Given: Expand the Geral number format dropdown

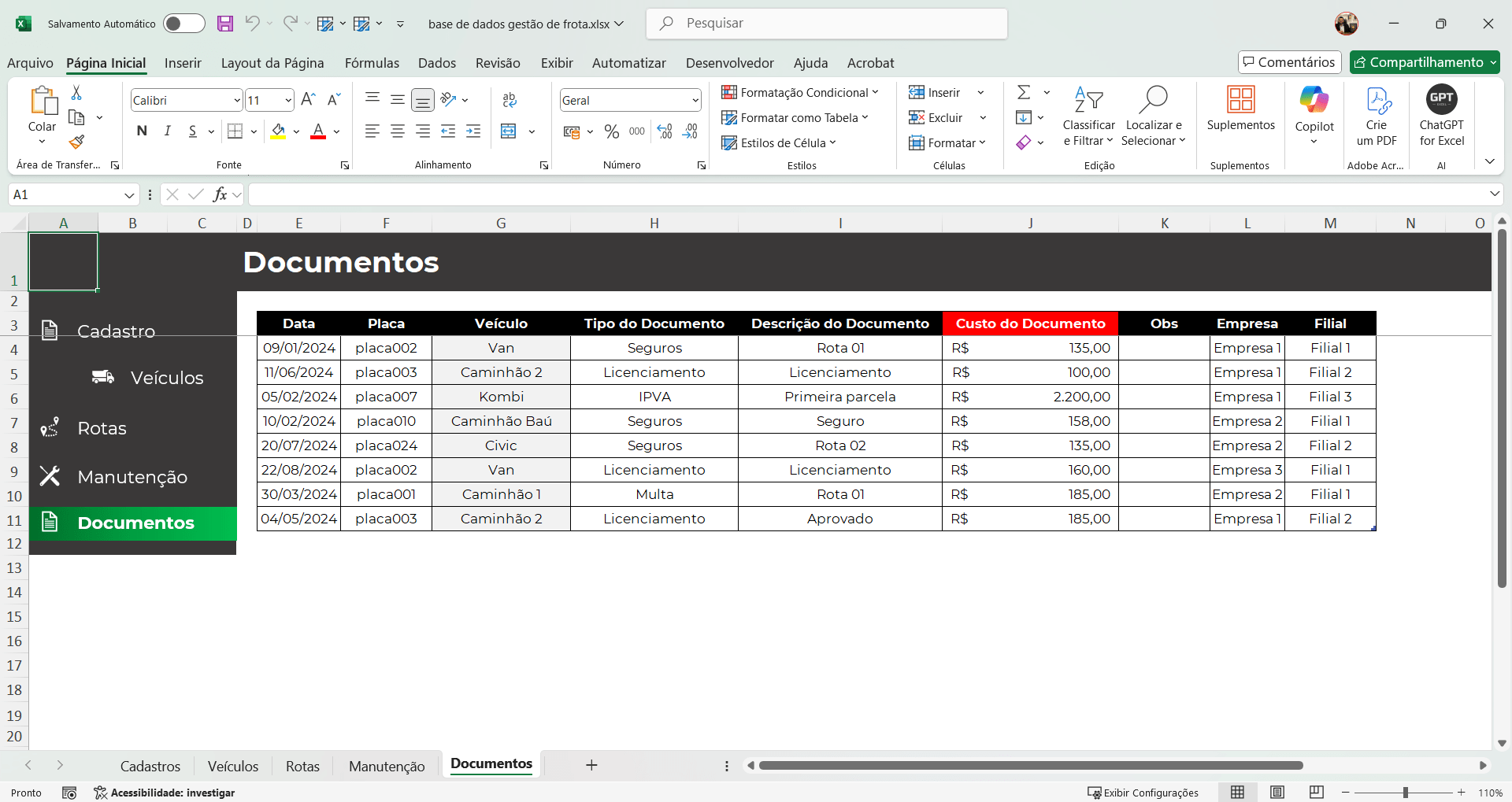Looking at the screenshot, I should point(695,101).
